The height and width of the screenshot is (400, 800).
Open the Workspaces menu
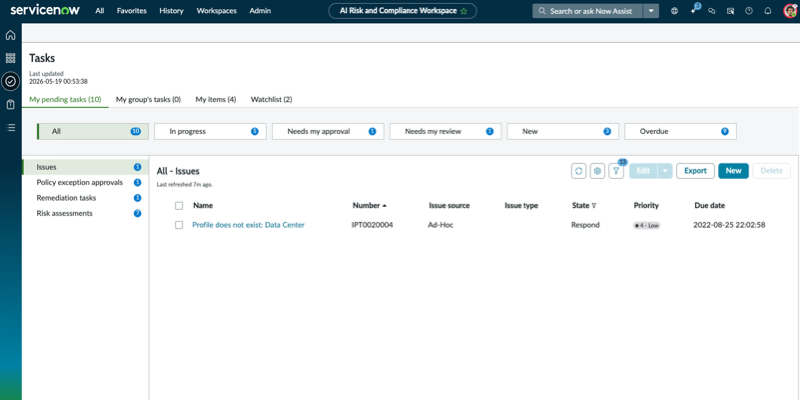(x=216, y=11)
